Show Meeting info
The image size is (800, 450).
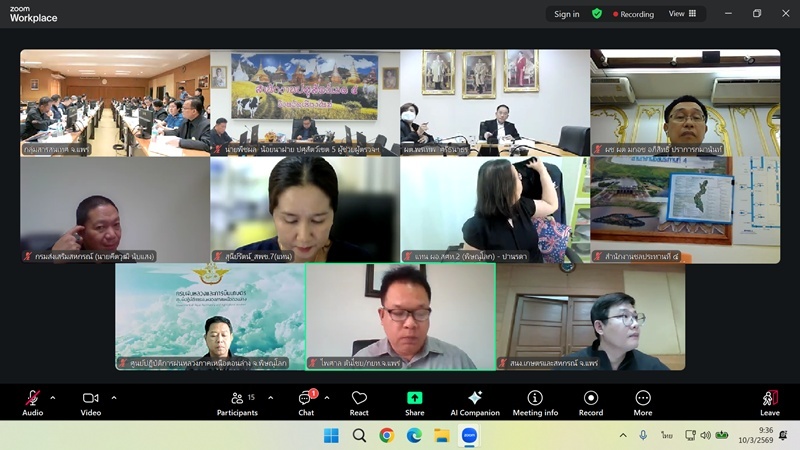(535, 402)
